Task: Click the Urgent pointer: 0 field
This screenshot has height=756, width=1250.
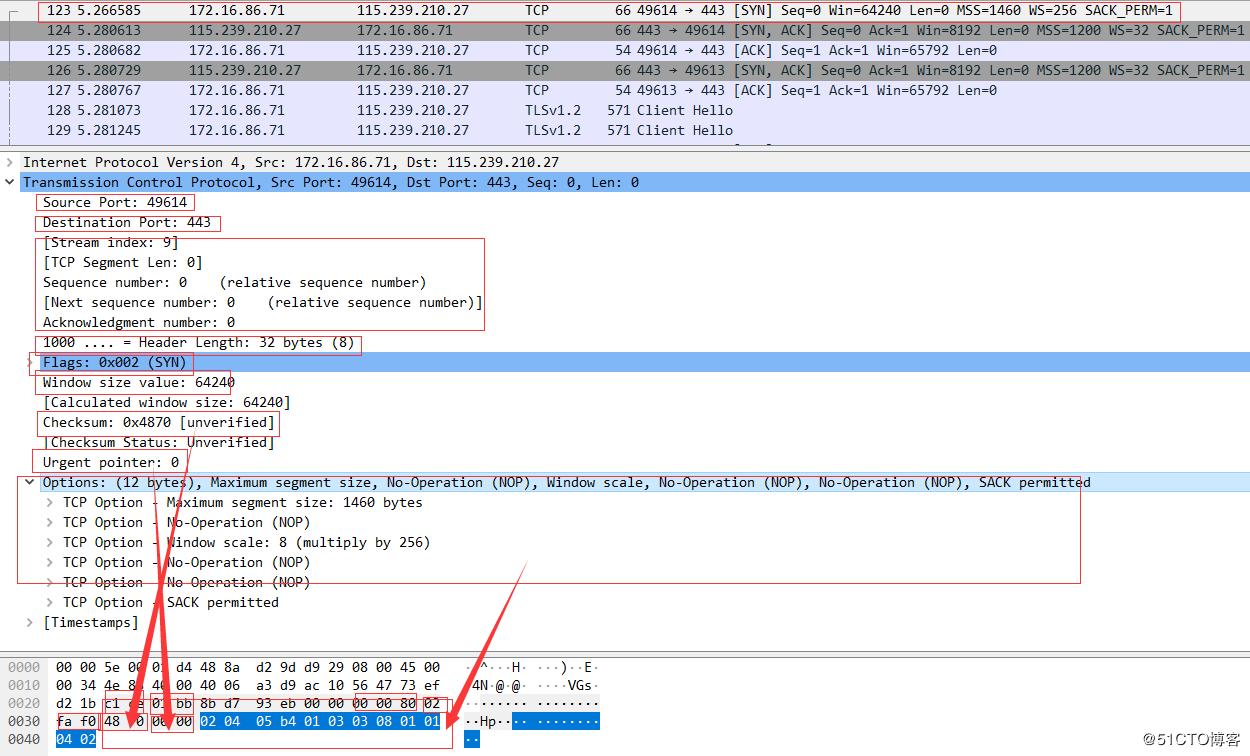Action: (x=111, y=462)
